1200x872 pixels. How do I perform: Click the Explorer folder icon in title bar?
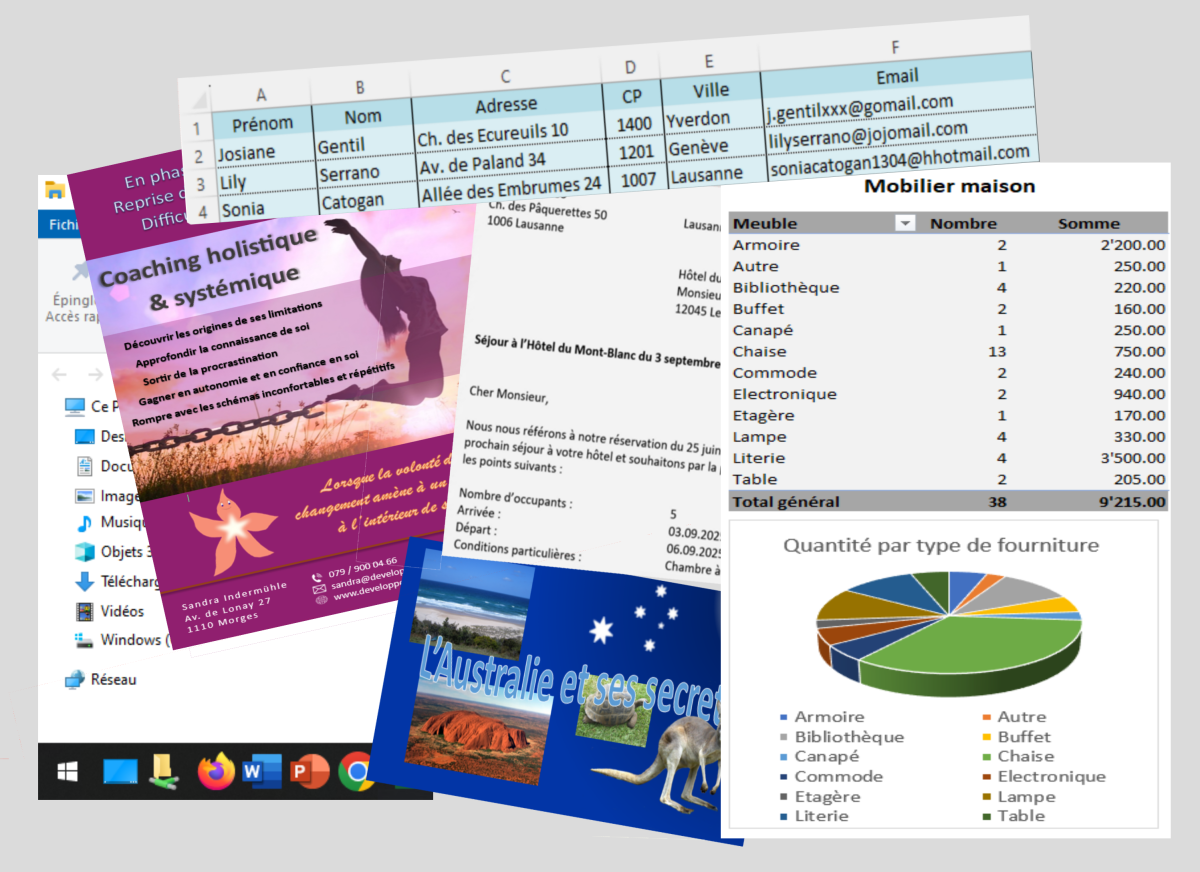pyautogui.click(x=55, y=191)
